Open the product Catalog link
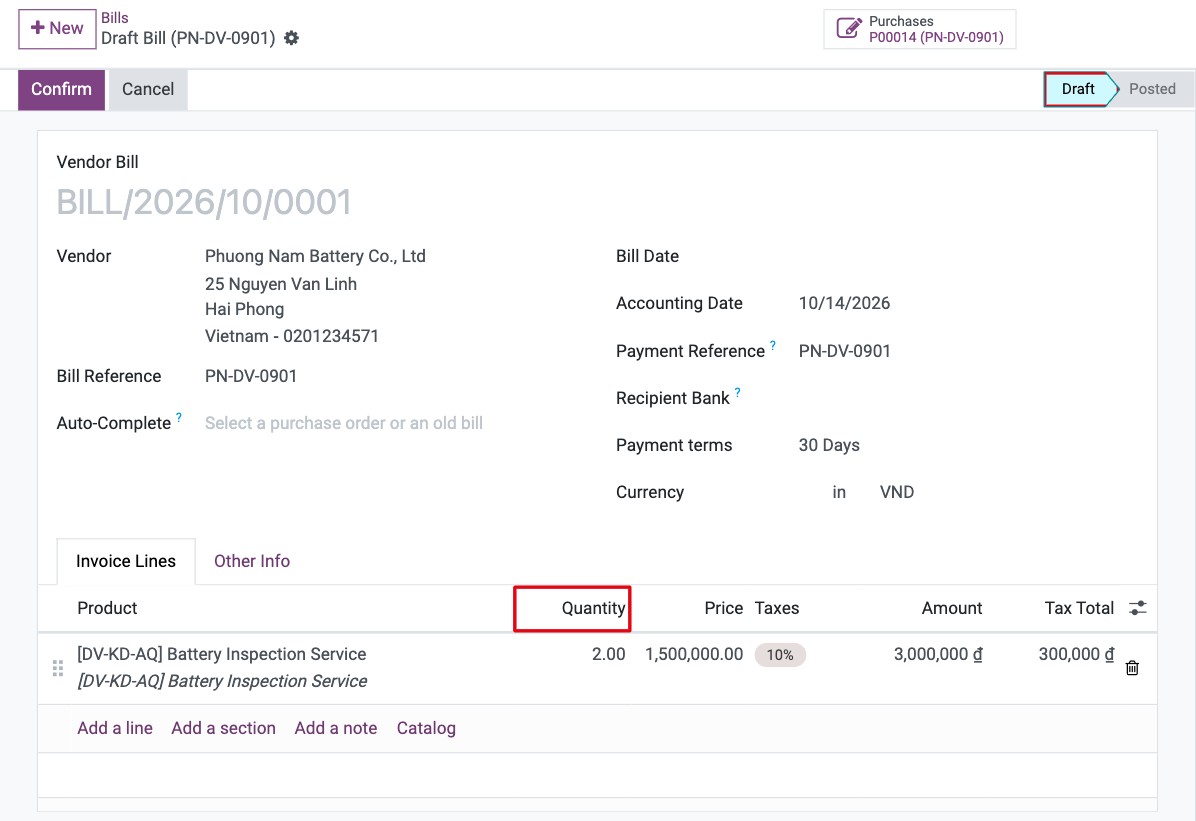Screen dimensions: 1196x821 coord(426,728)
